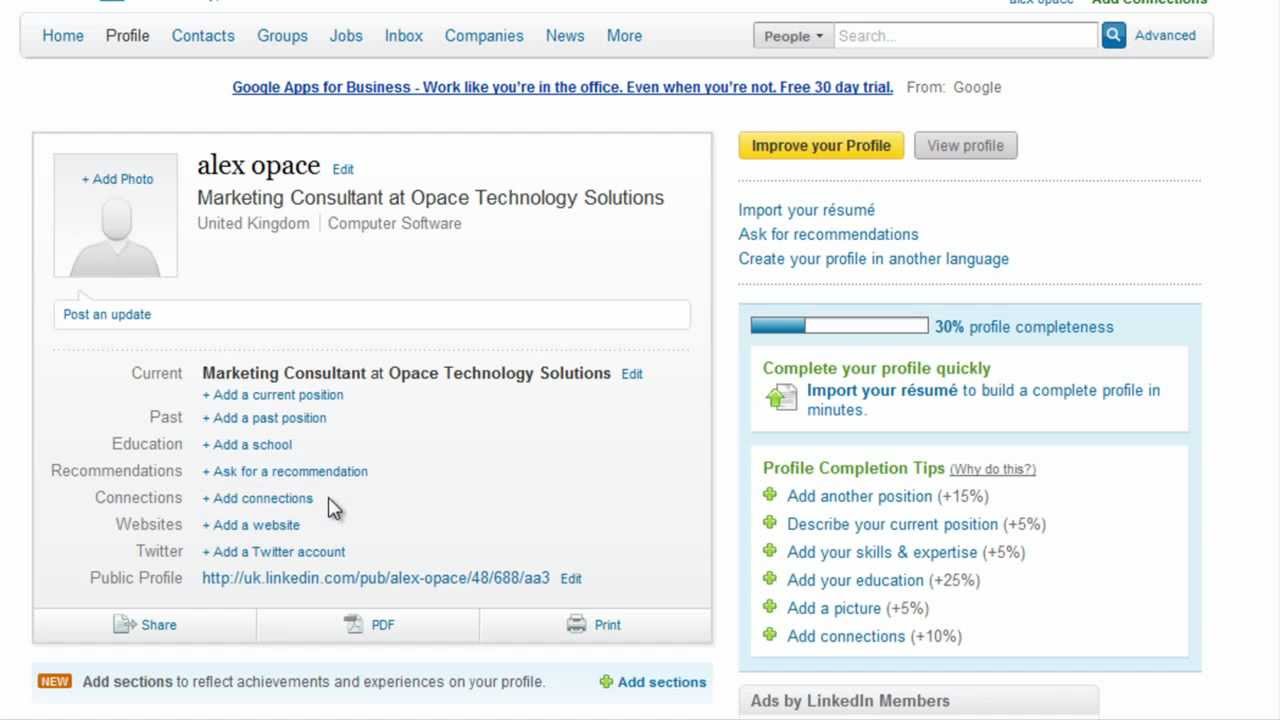Click + Add a website
Screen dimensions: 1280x720
pyautogui.click(x=251, y=525)
